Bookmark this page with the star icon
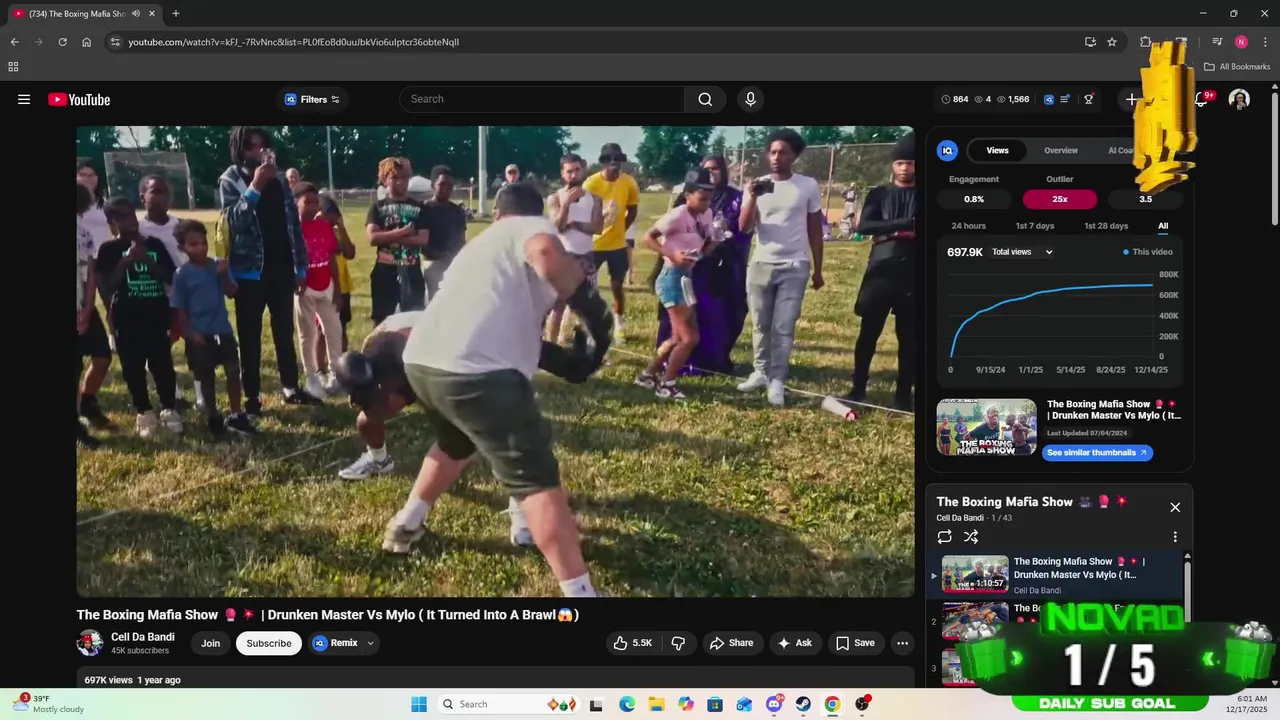Screen dimensions: 1280x720 tap(1112, 42)
